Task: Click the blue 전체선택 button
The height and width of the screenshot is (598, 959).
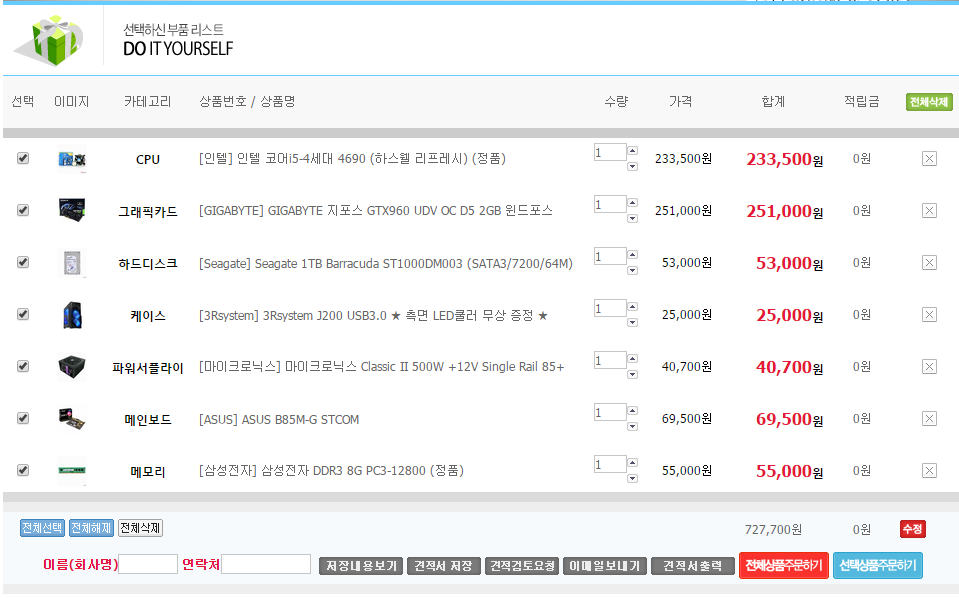Action: [42, 528]
